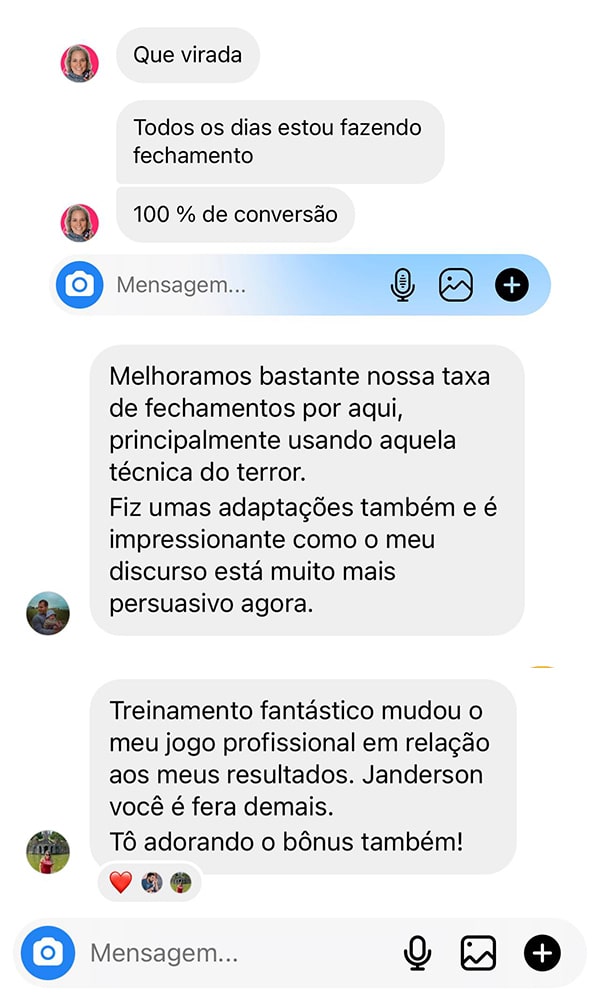Open the avatar beside "100 % de conversão"
Image resolution: width=600 pixels, height=1000 pixels.
click(80, 223)
